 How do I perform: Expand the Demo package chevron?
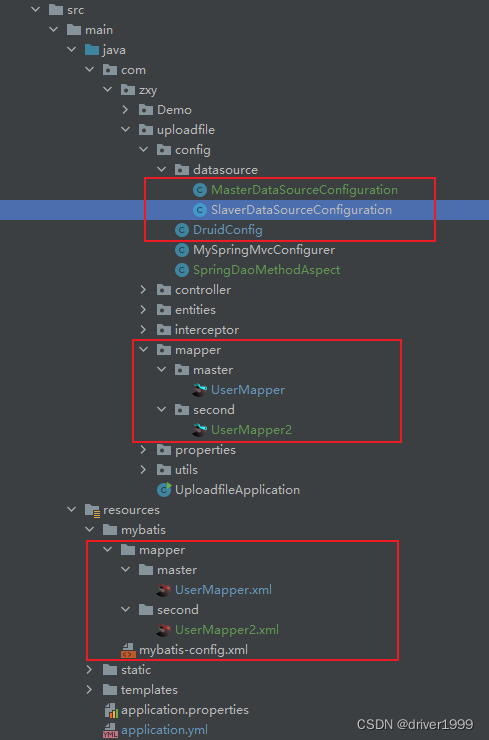[x=125, y=109]
